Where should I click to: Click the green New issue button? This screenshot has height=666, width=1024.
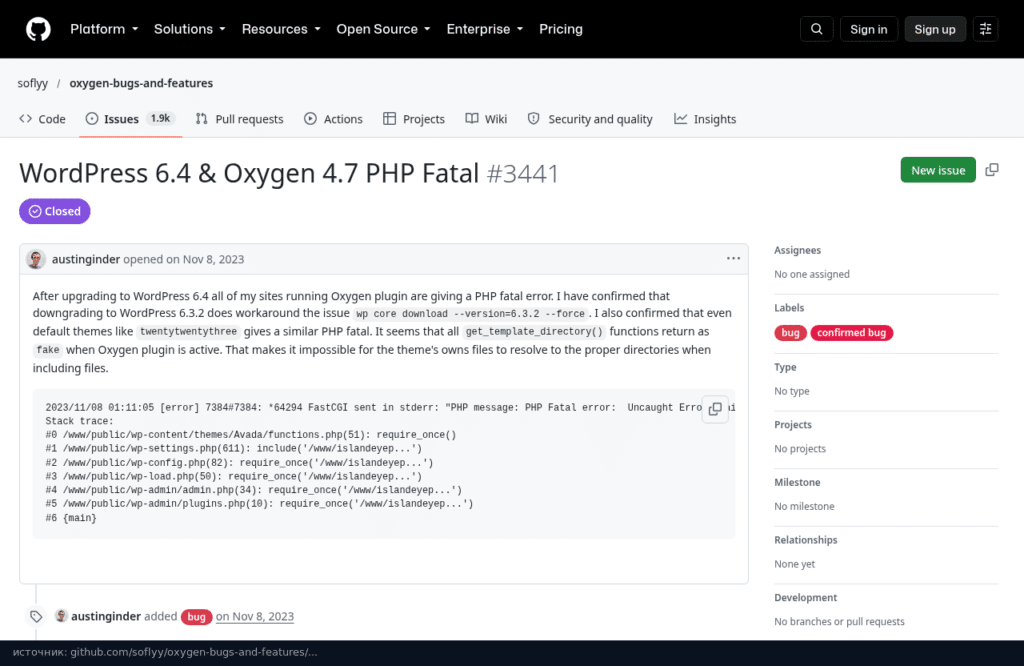(x=938, y=170)
